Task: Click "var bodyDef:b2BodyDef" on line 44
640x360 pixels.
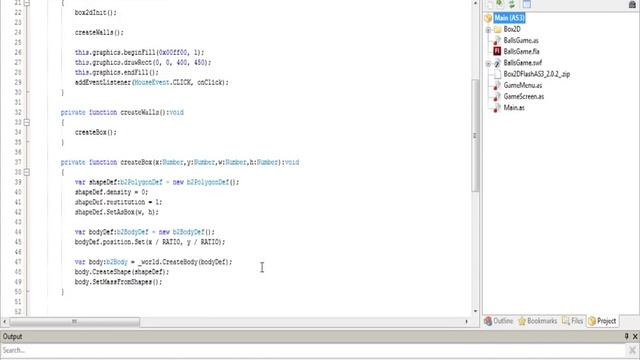Action: pyautogui.click(x=111, y=232)
